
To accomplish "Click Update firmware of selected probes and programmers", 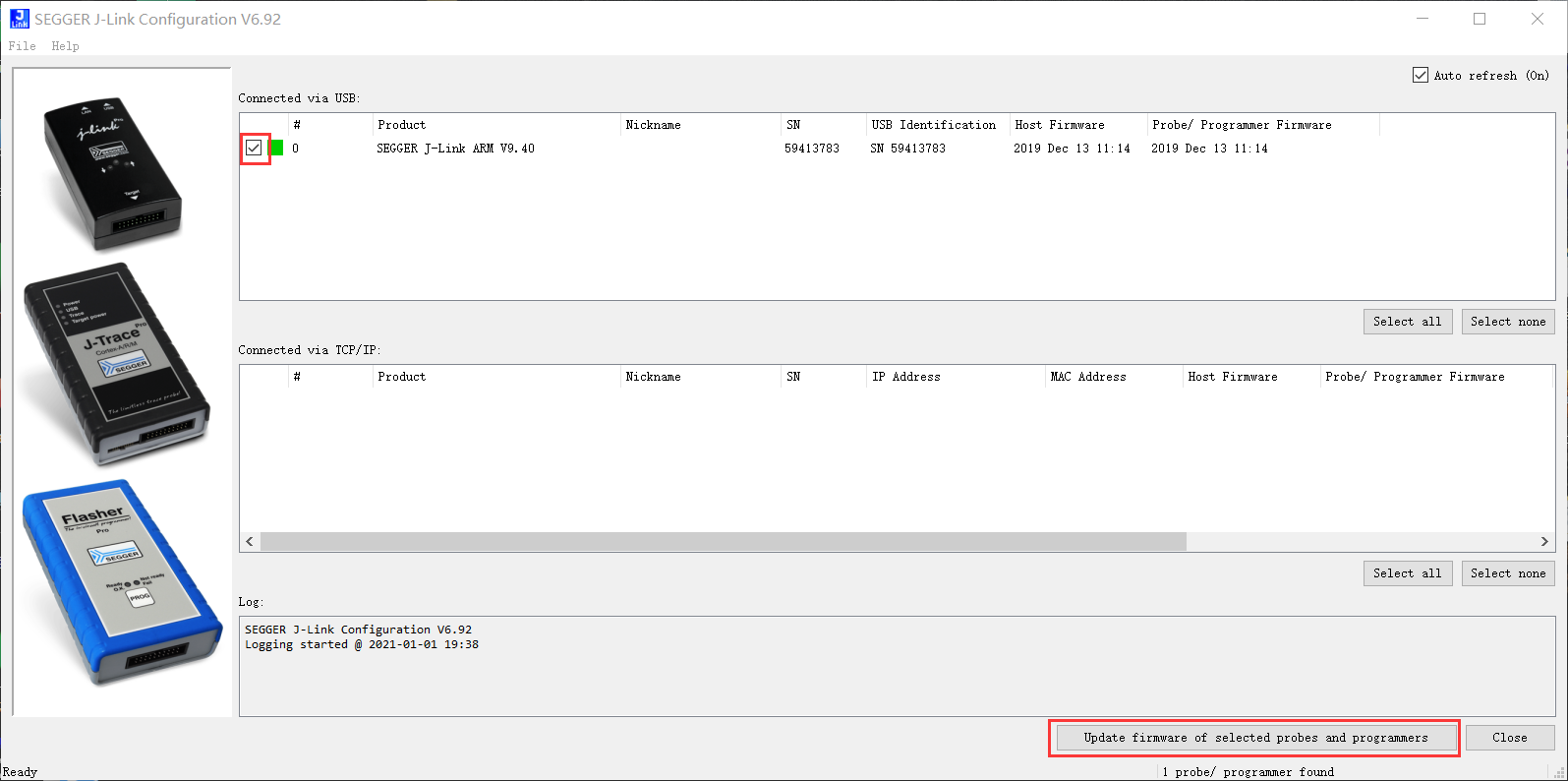I will (1255, 738).
